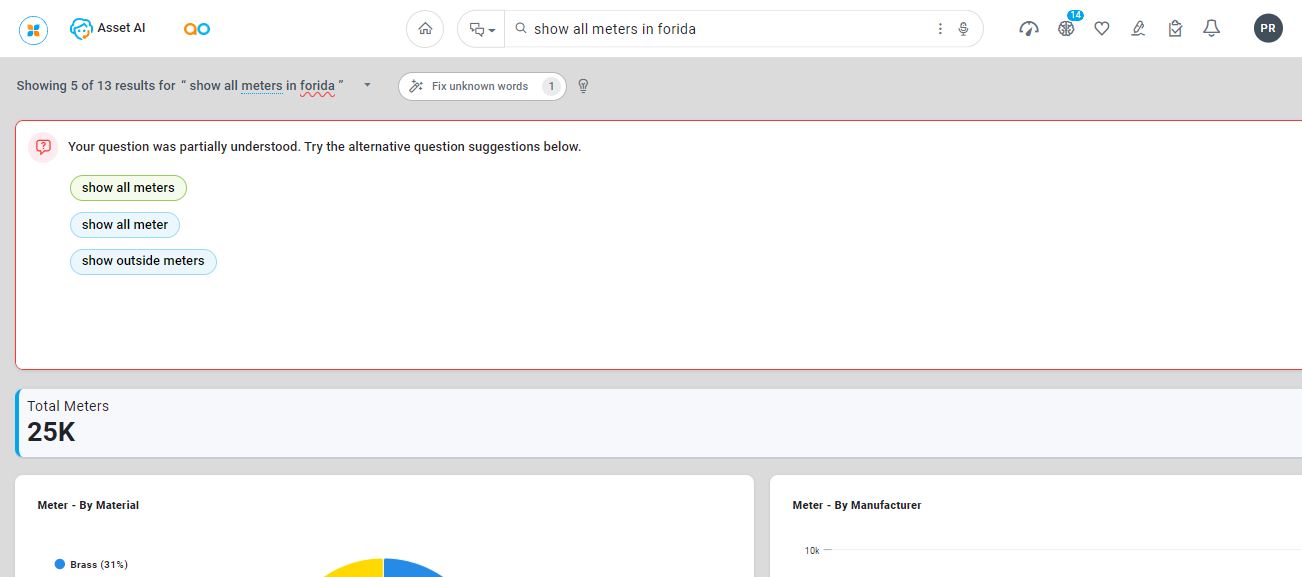Click the Fix unknown words button
The width and height of the screenshot is (1302, 577).
click(x=481, y=86)
